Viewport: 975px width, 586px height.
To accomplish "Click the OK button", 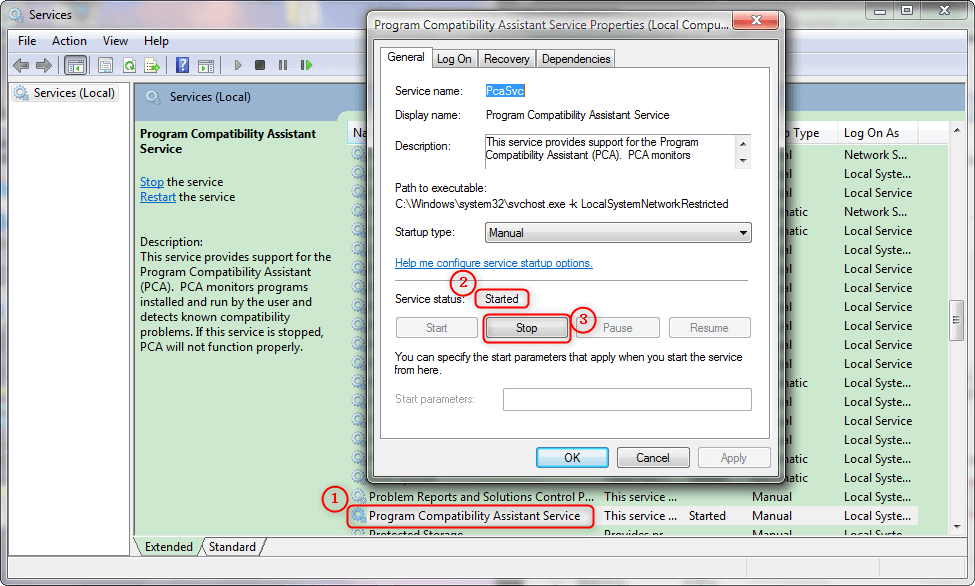I will coord(572,458).
